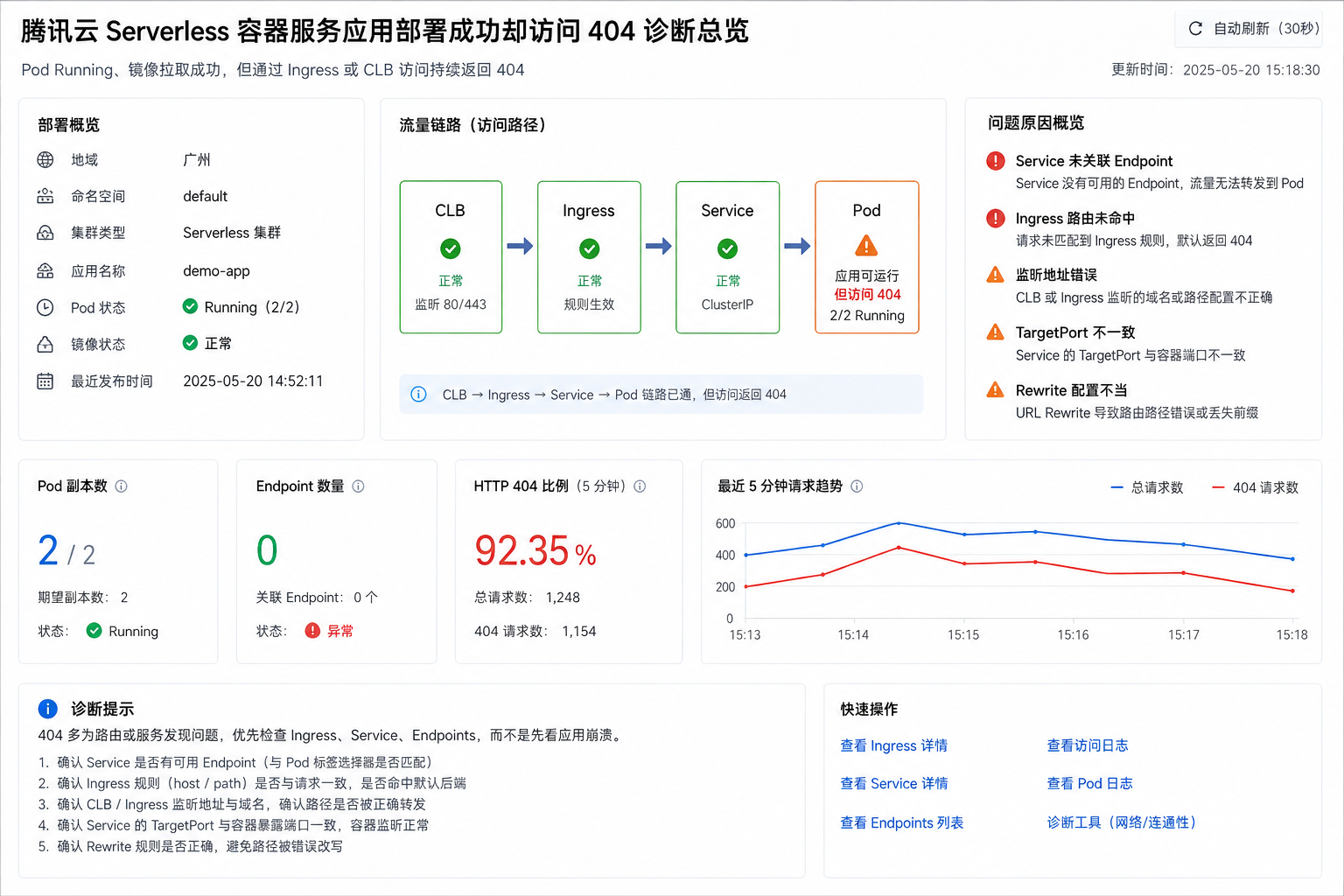Image resolution: width=1344 pixels, height=896 pixels.
Task: Click info icon next to 最近 5 分钟请求趋势
Action: [x=857, y=486]
